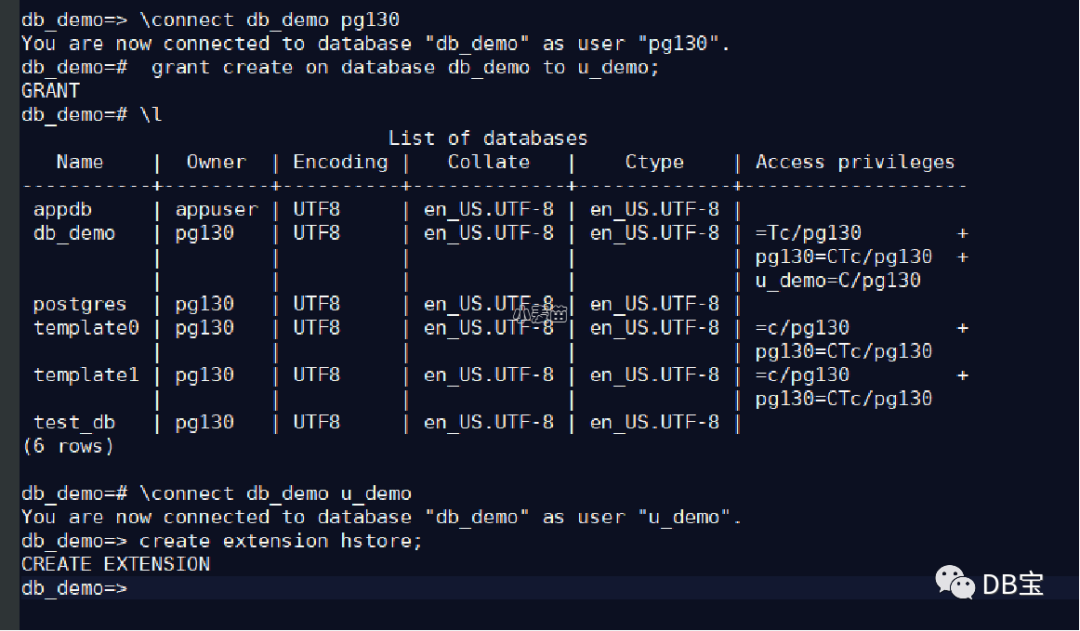
Task: Click the "create extension hstore;" command text
Action: 281,541
